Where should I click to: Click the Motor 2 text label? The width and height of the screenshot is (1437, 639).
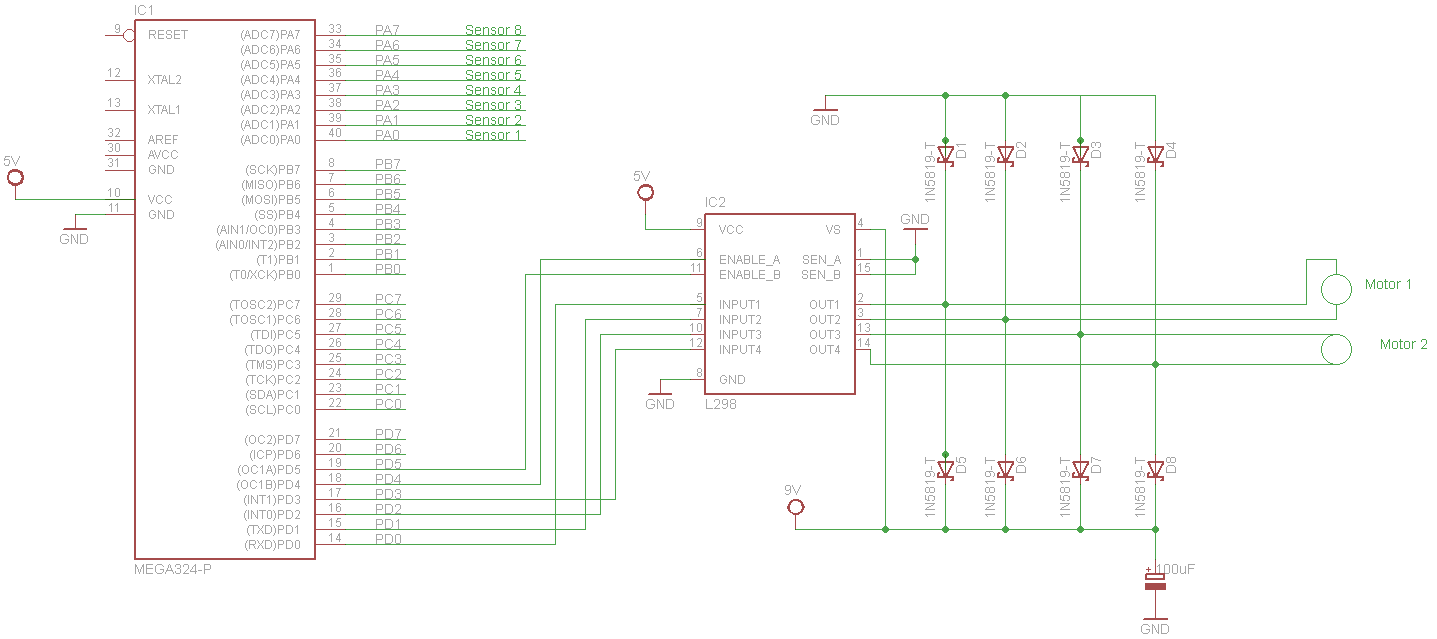[x=1404, y=344]
